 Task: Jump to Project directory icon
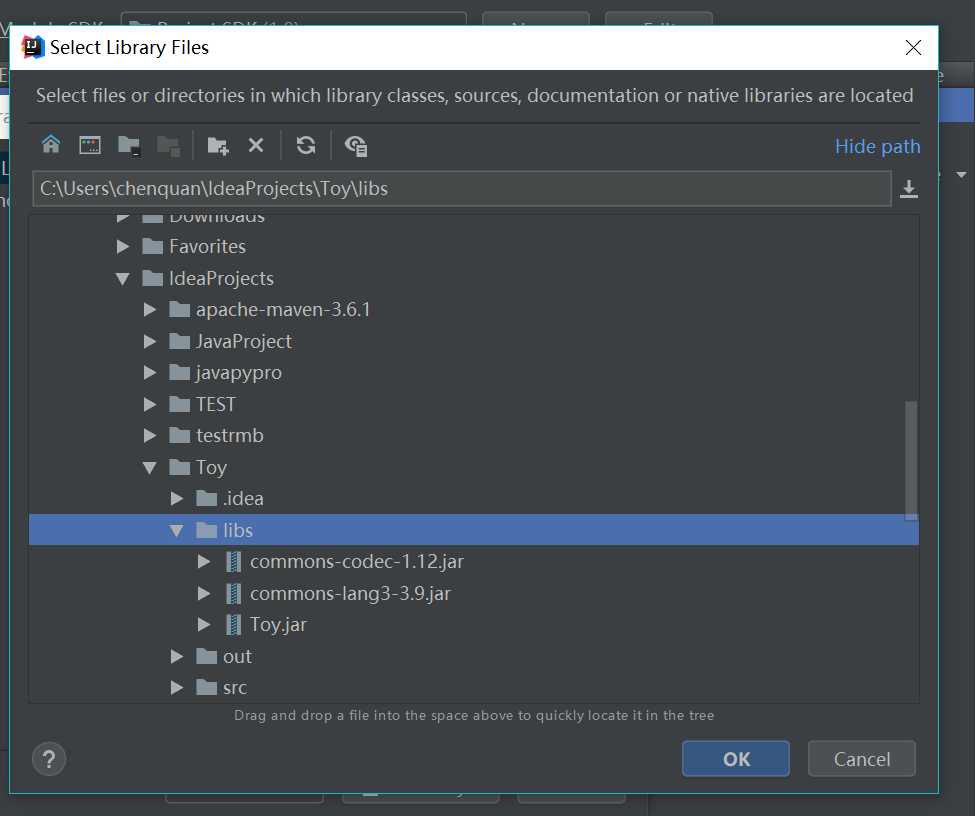pyautogui.click(x=129, y=145)
